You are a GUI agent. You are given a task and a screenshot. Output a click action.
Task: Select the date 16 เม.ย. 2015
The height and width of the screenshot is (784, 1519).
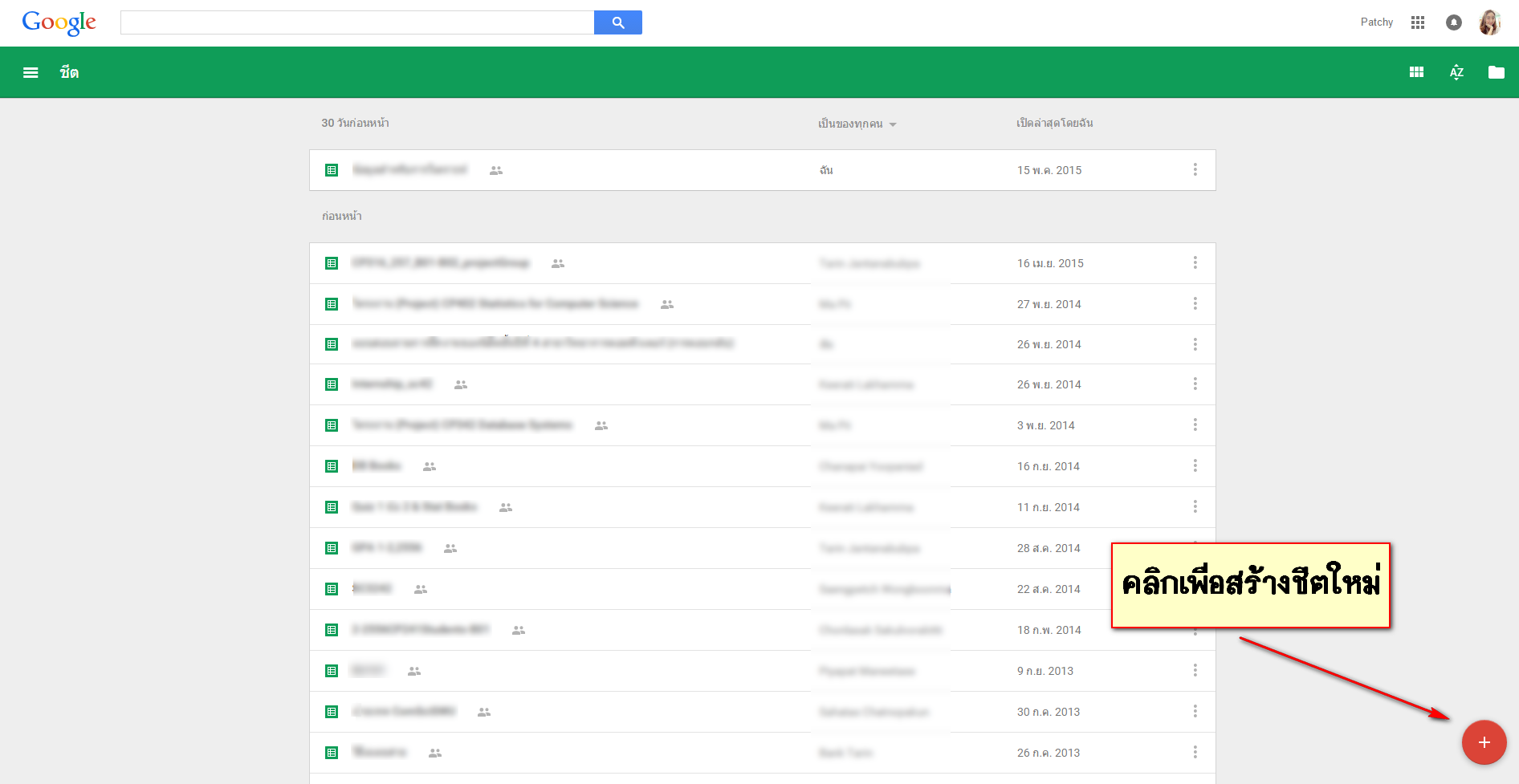pyautogui.click(x=1050, y=263)
